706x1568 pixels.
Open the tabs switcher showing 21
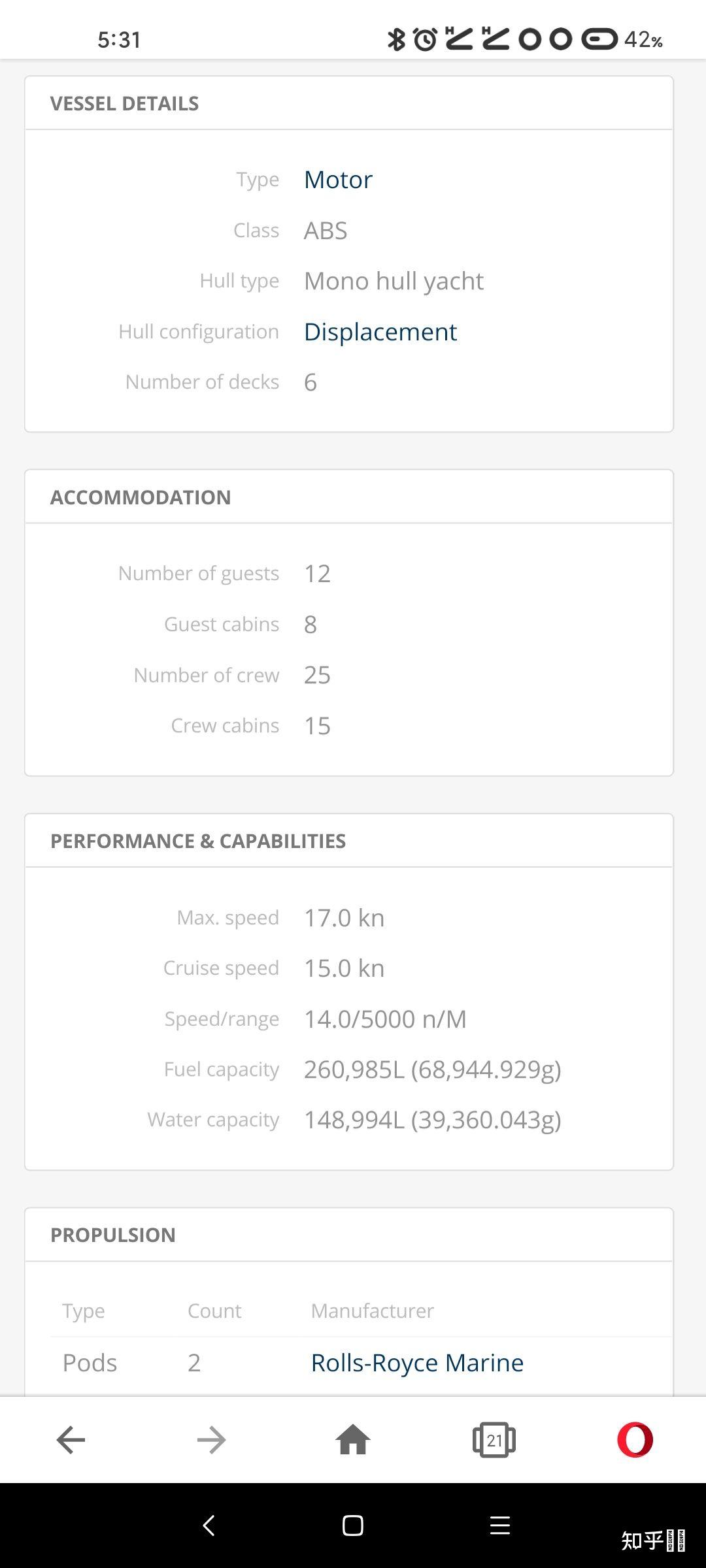point(494,1439)
